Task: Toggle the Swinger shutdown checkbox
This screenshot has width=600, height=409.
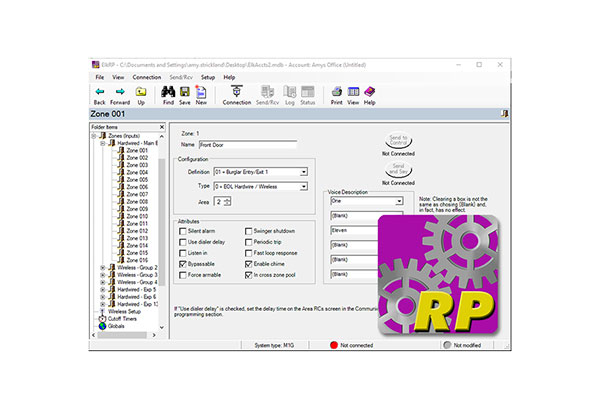Action: click(249, 231)
